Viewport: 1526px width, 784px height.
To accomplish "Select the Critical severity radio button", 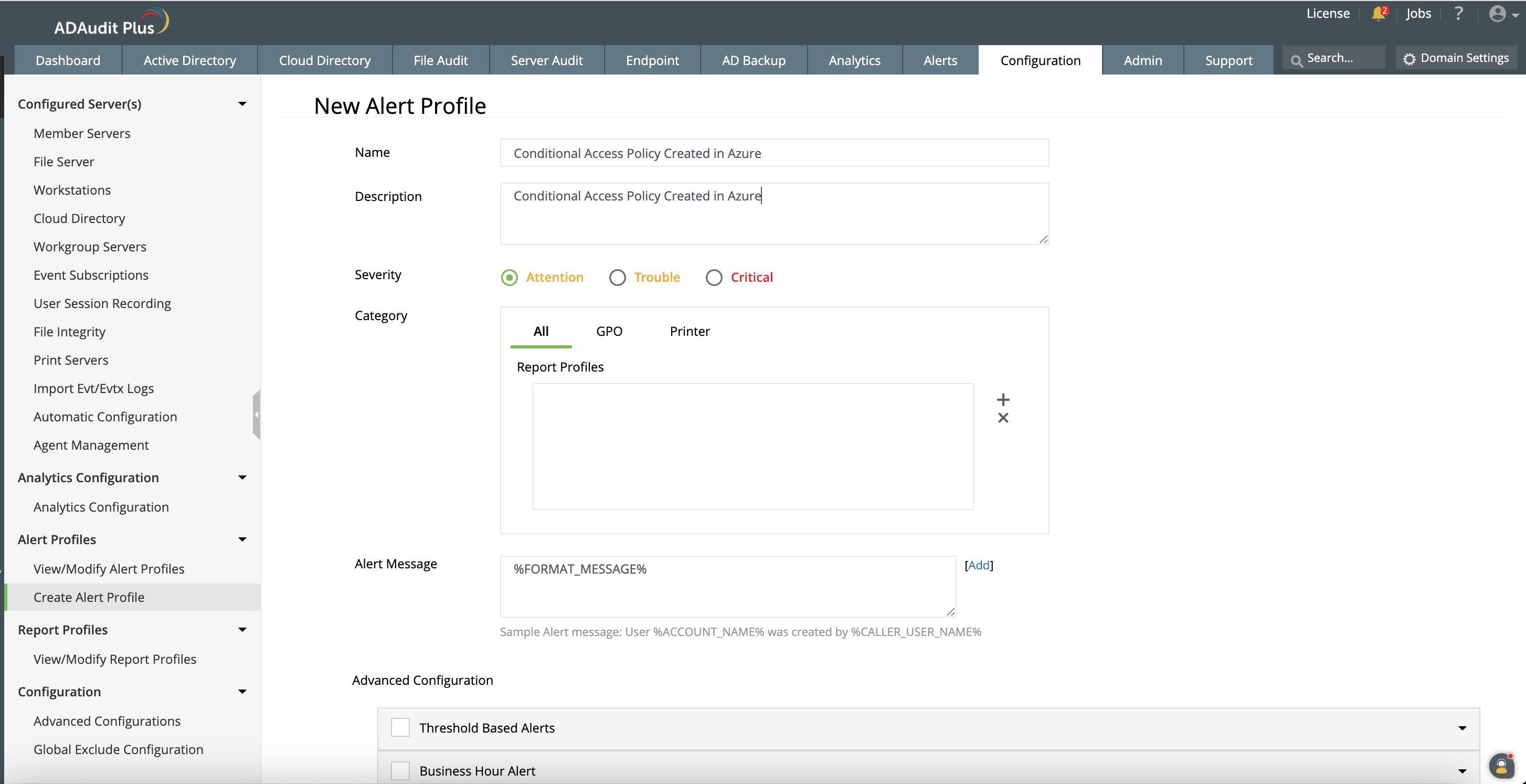I will pos(714,277).
